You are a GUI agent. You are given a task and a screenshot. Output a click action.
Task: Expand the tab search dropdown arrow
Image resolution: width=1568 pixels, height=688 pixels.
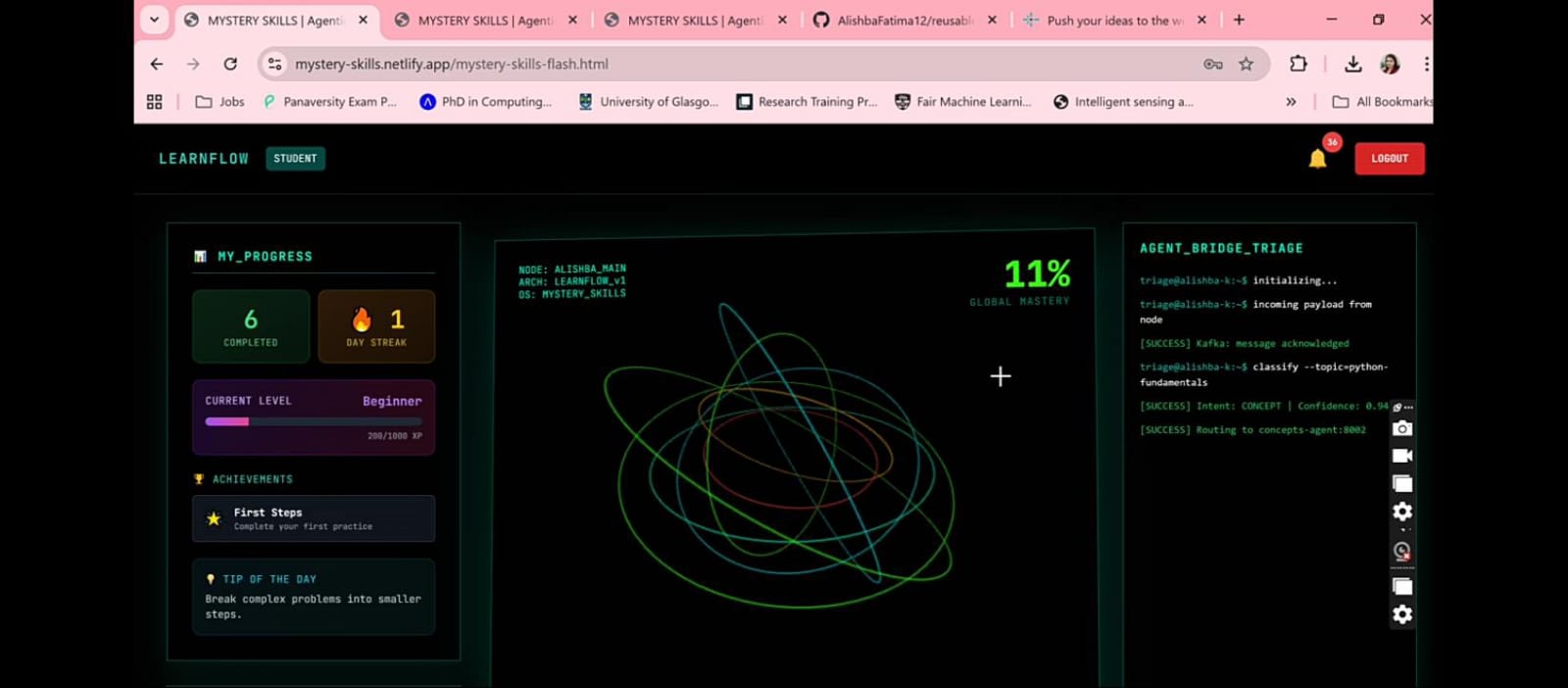pos(154,20)
